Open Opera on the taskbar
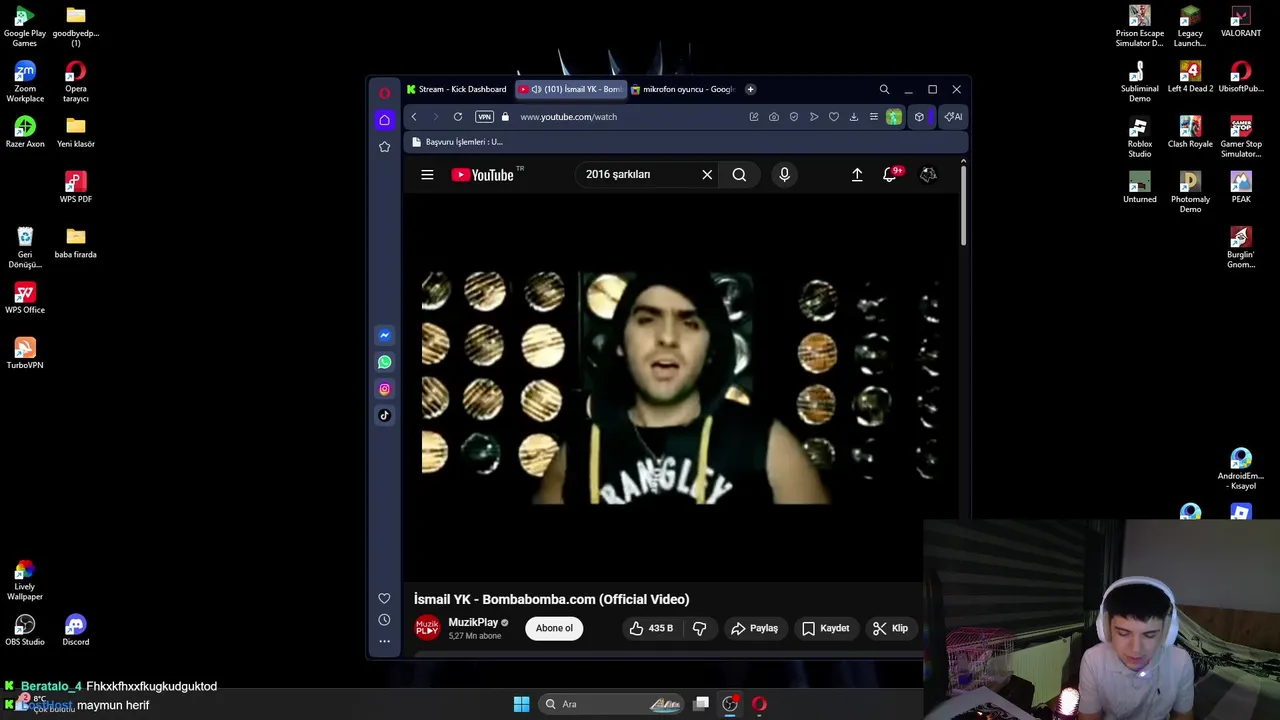Viewport: 1280px width, 720px height. [759, 704]
